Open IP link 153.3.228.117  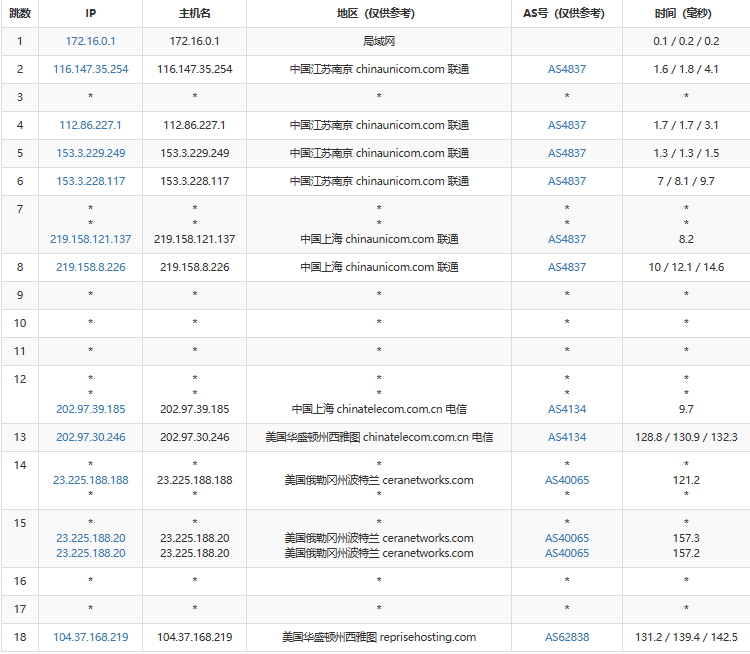[x=90, y=181]
